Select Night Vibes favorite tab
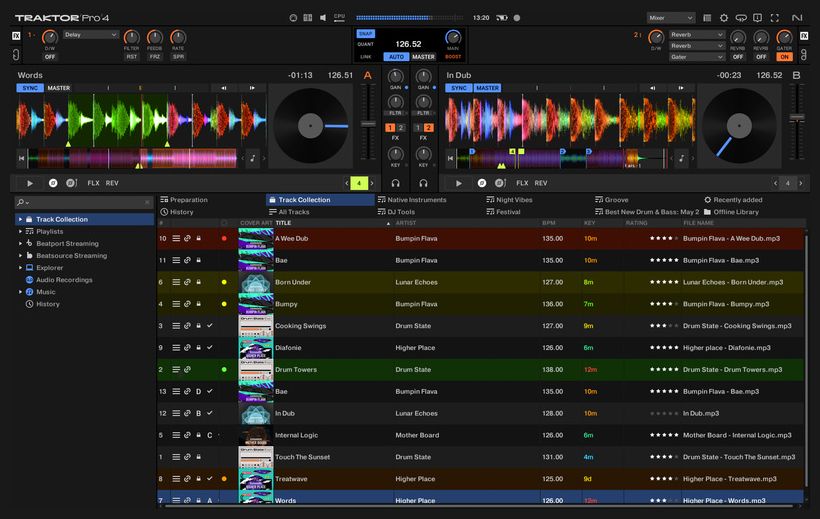The width and height of the screenshot is (820, 519). tap(509, 200)
